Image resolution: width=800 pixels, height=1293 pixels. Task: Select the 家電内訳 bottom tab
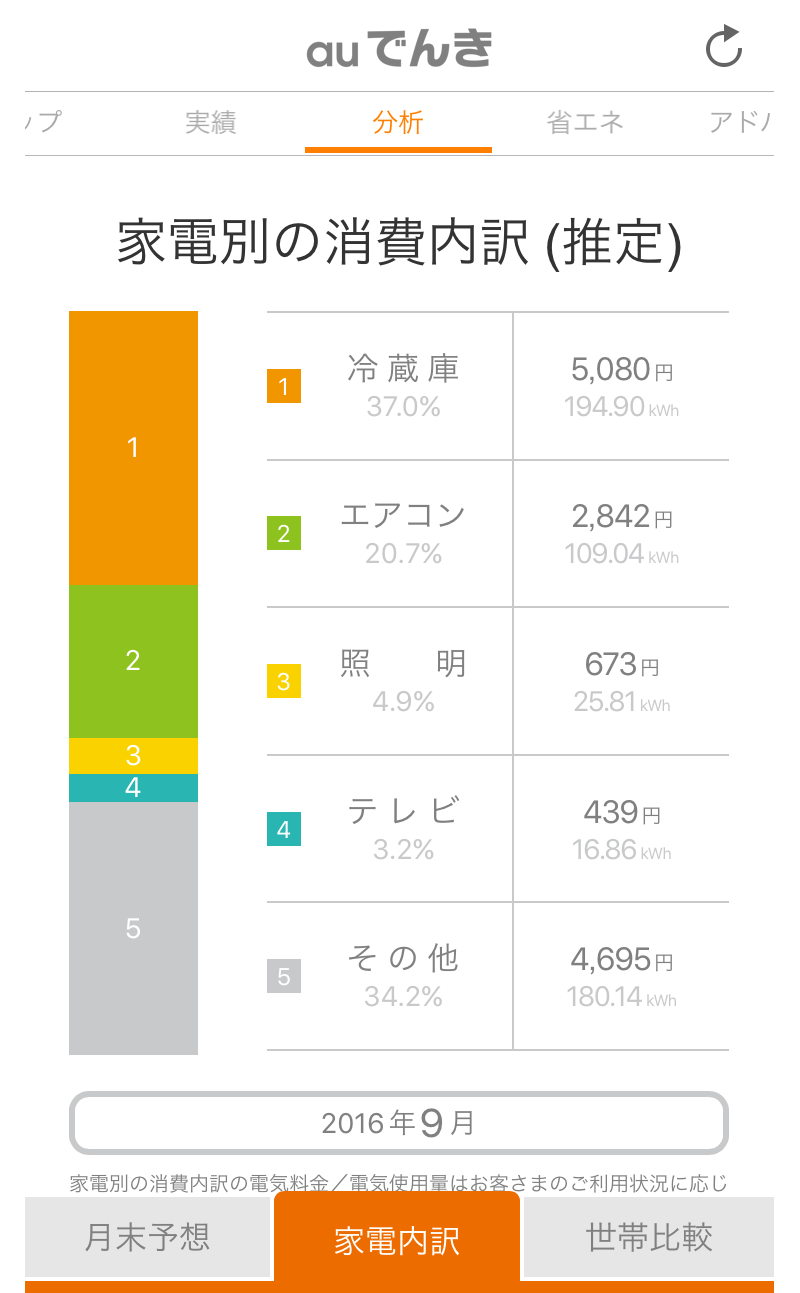[397, 1240]
